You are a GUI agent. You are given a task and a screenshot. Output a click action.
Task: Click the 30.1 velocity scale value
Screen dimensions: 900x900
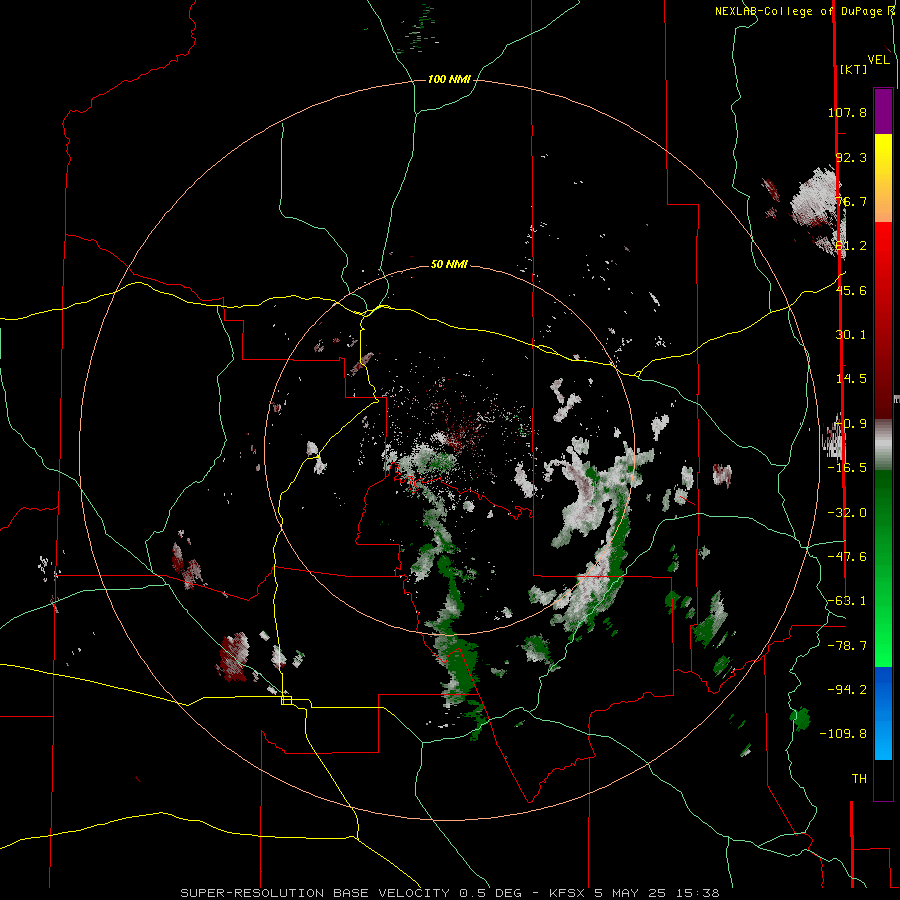(x=851, y=335)
